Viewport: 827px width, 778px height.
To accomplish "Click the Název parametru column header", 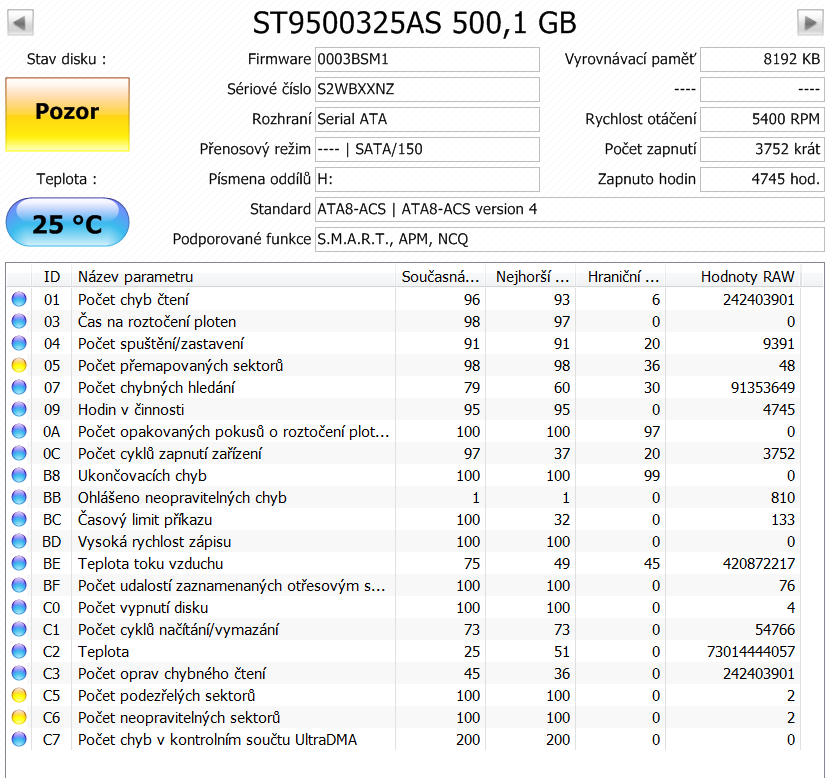I will pos(233,276).
